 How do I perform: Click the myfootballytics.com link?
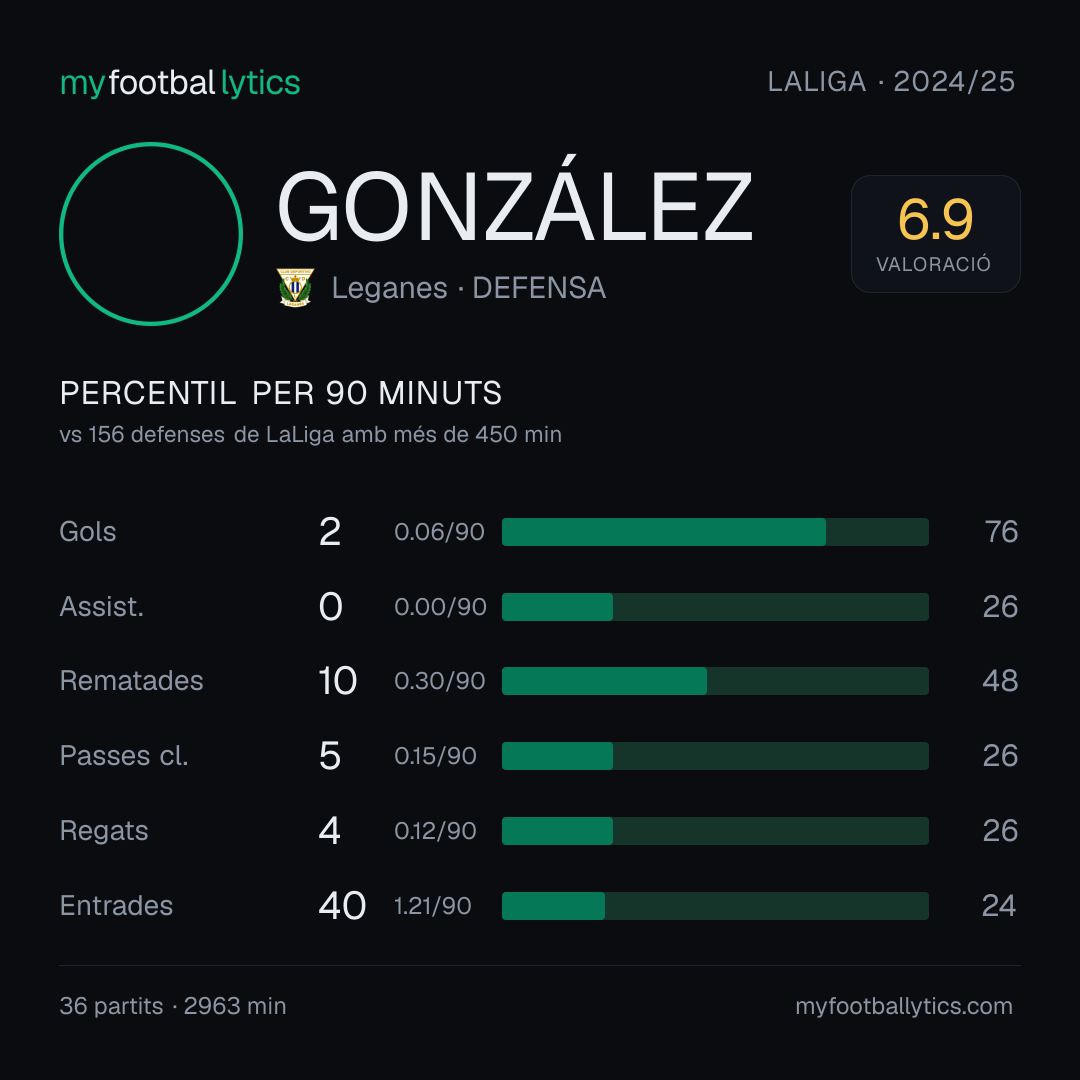click(904, 1006)
